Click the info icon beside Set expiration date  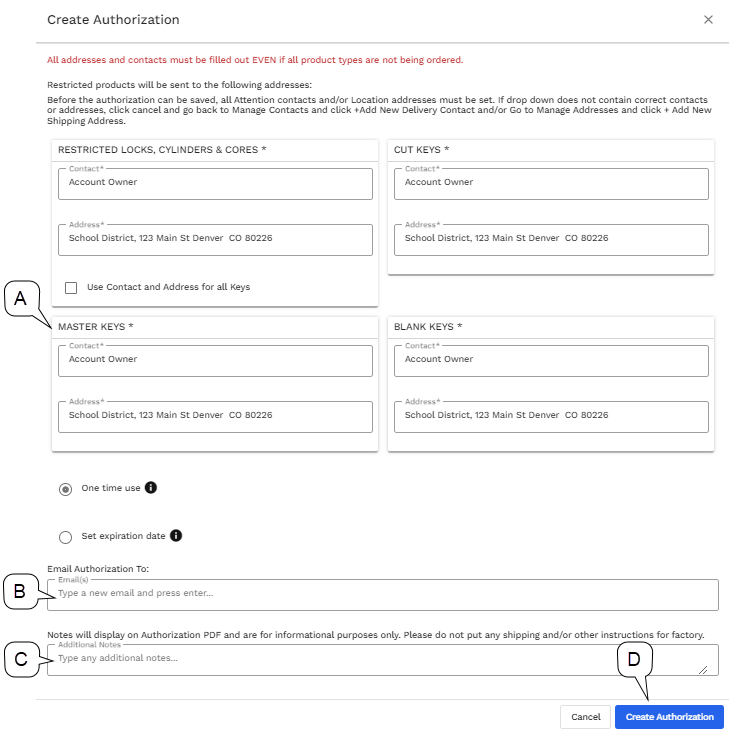pyautogui.click(x=176, y=536)
